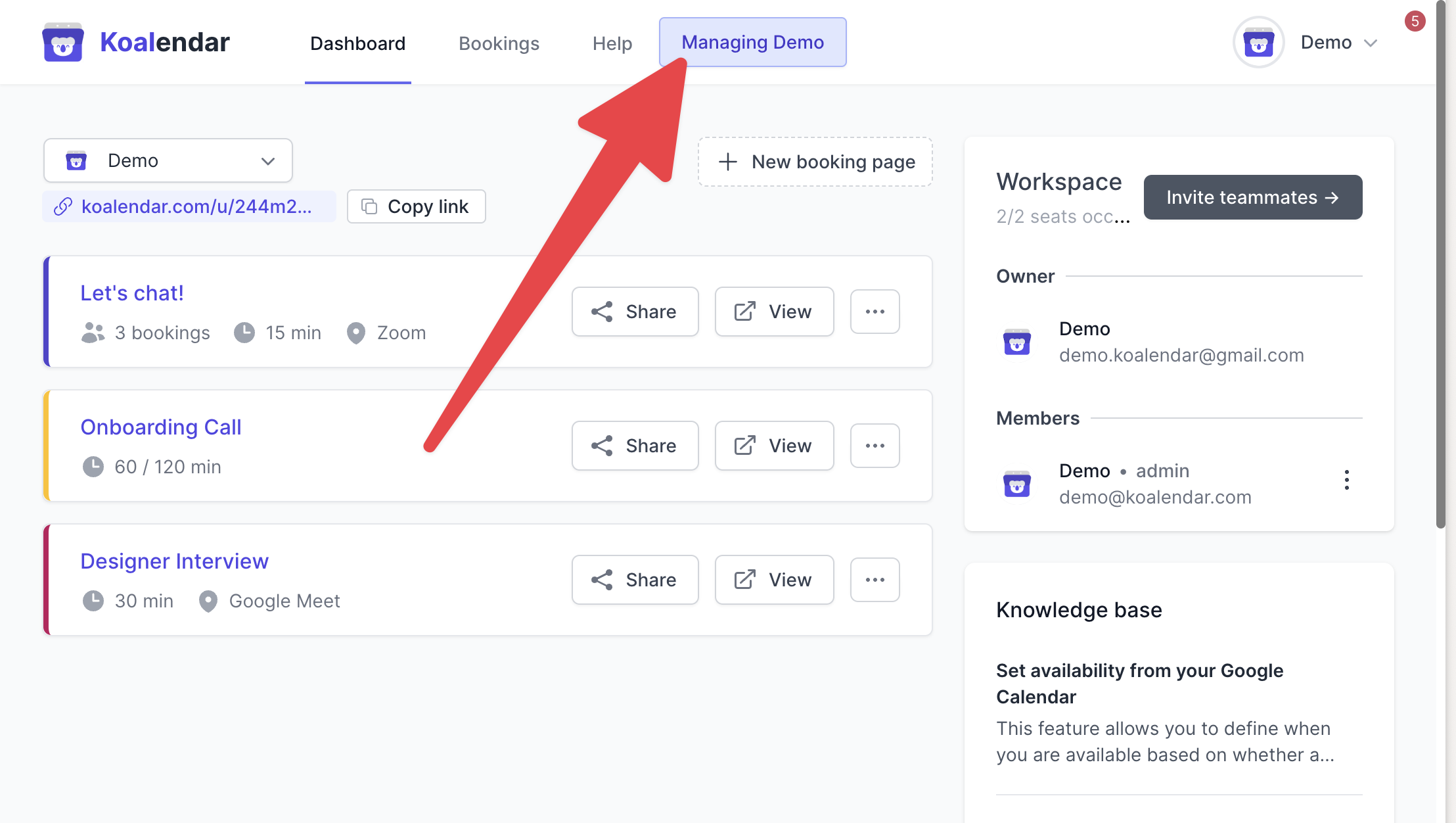The height and width of the screenshot is (823, 1456).
Task: Click the member Demo admin avatar icon
Action: click(x=1017, y=484)
